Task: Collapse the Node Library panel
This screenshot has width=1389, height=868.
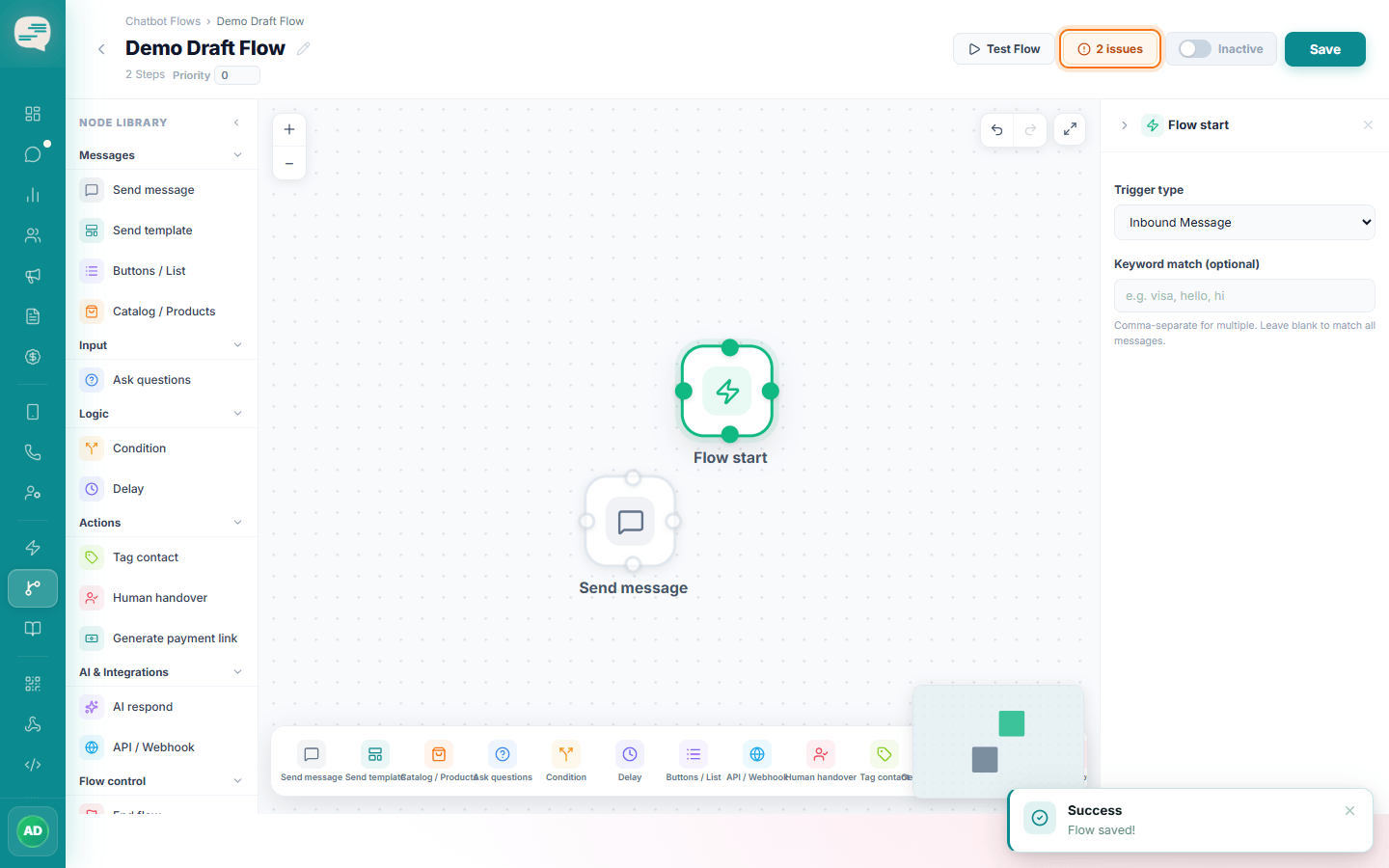Action: 236,122
